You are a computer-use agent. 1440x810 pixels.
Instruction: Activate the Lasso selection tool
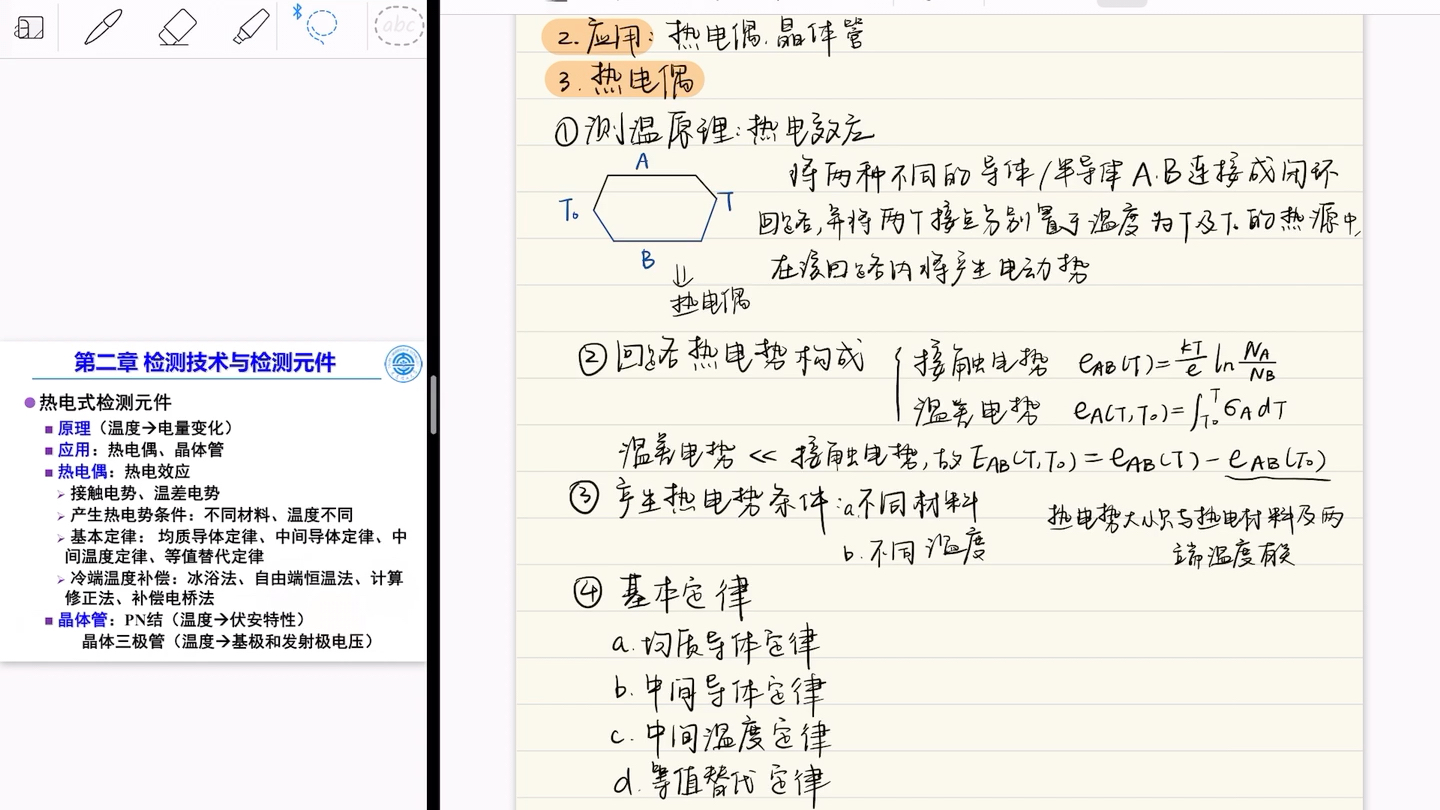[321, 26]
